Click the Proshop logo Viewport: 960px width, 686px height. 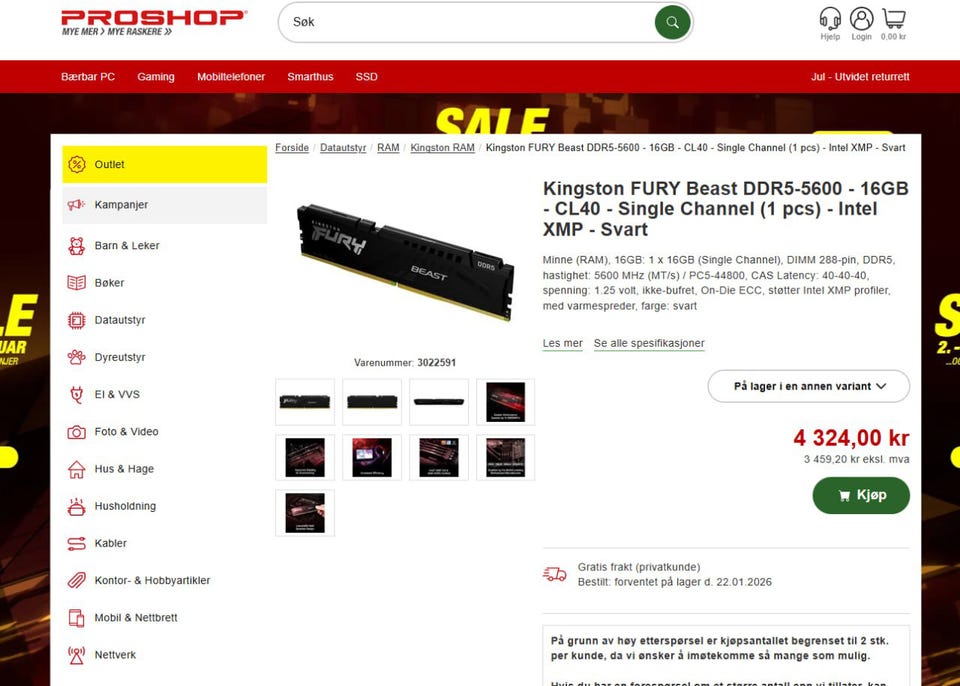pyautogui.click(x=154, y=23)
